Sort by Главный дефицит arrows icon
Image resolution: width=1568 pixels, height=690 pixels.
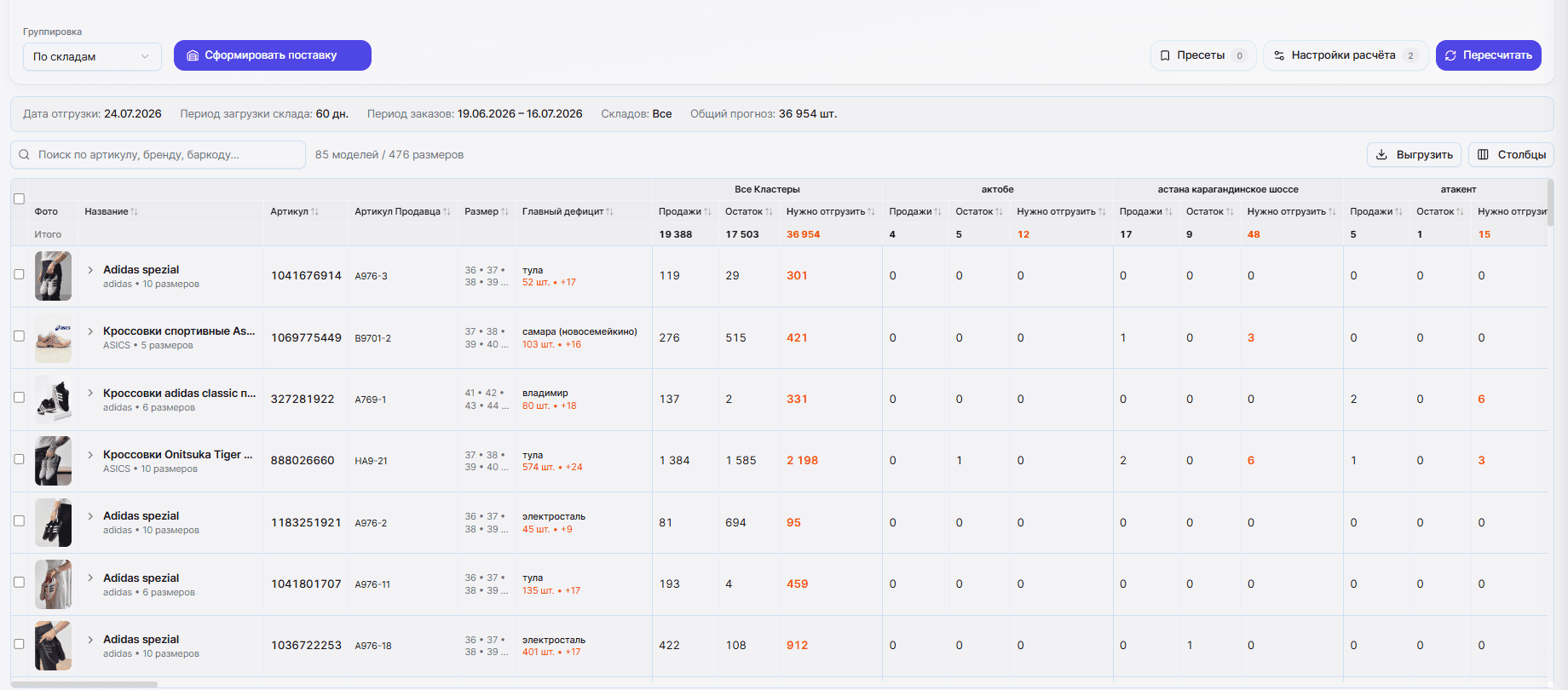[x=609, y=211]
